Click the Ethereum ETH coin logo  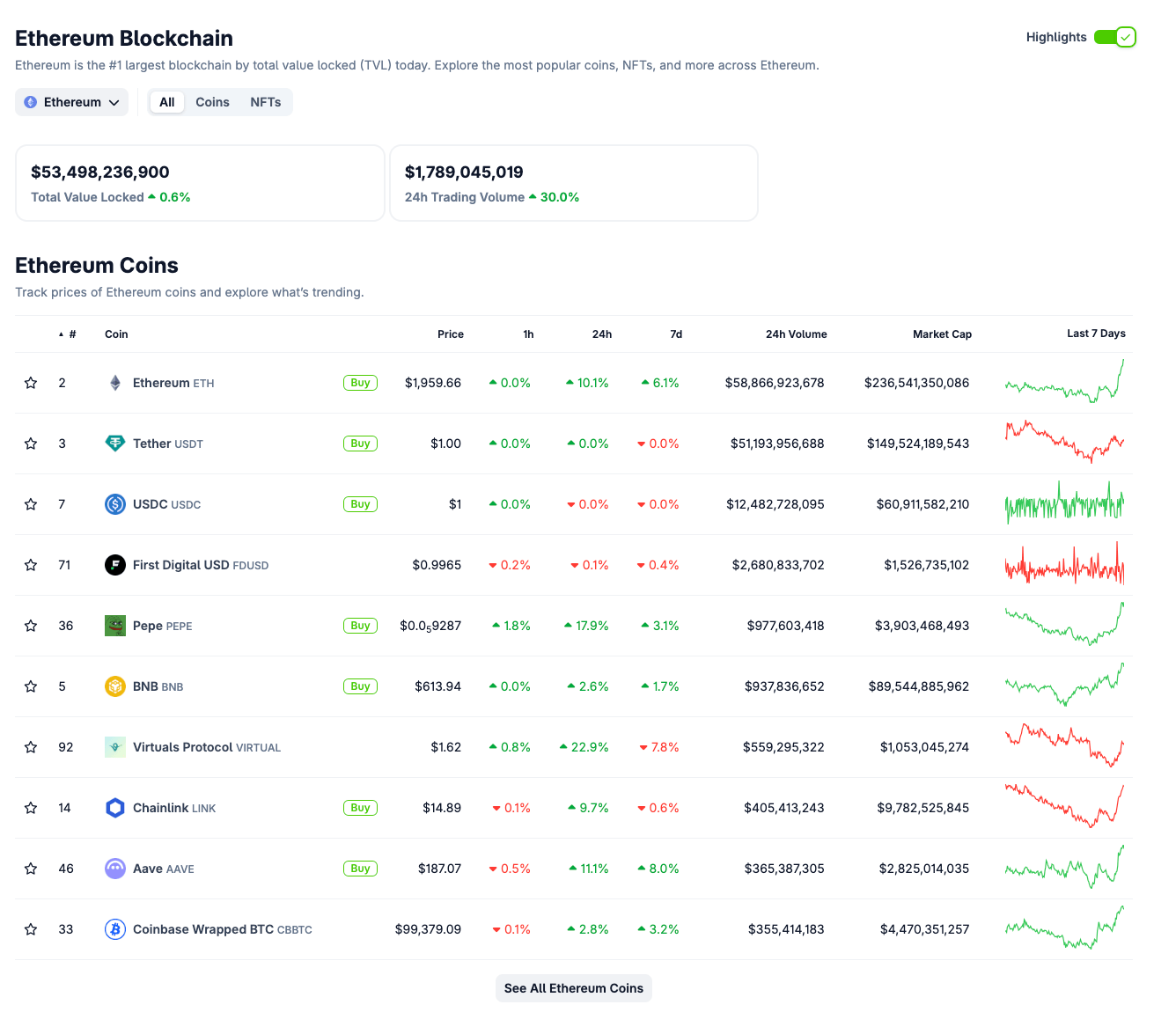tap(115, 383)
